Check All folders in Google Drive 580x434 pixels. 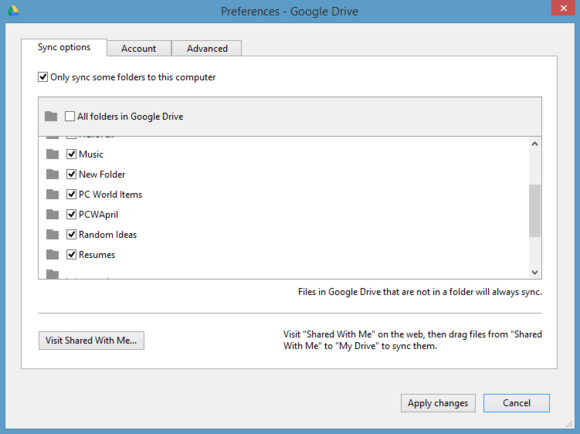click(70, 116)
